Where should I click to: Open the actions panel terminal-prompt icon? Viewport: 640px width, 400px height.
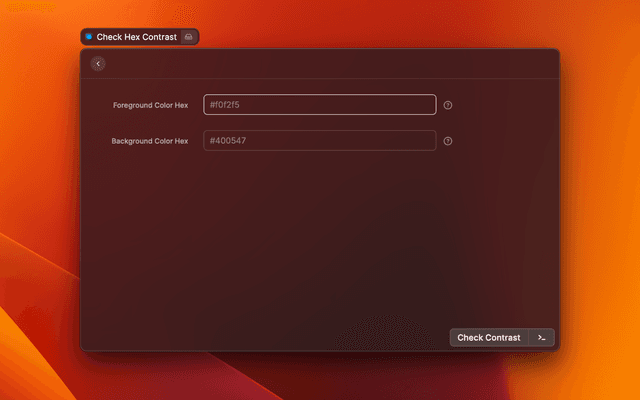541,338
